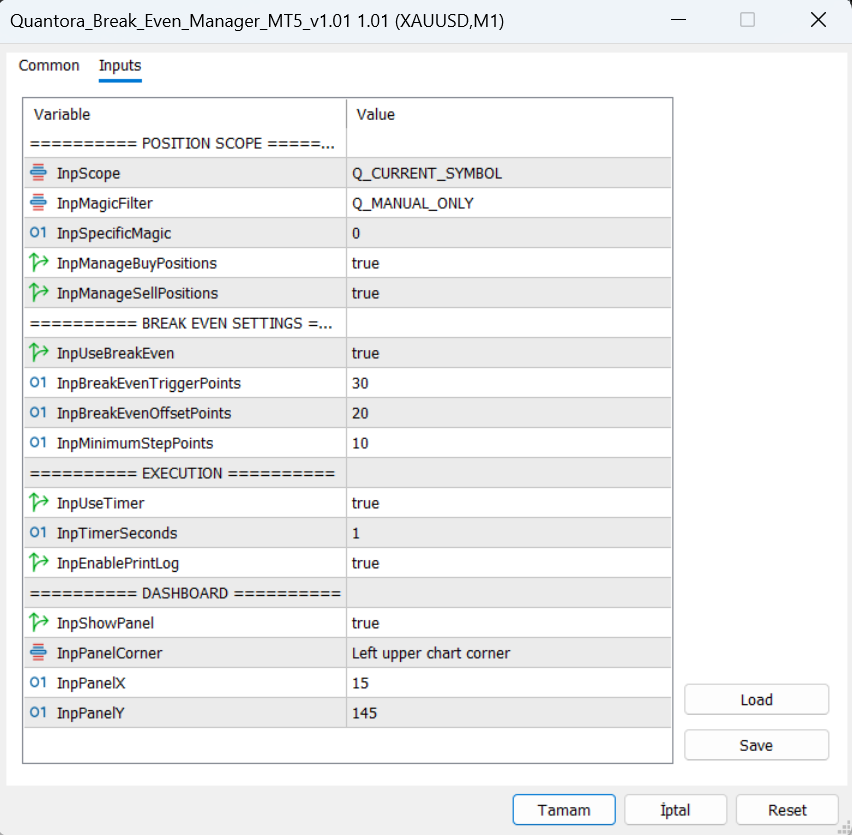The image size is (852, 835).
Task: Switch to the Common tab
Action: (x=49, y=66)
